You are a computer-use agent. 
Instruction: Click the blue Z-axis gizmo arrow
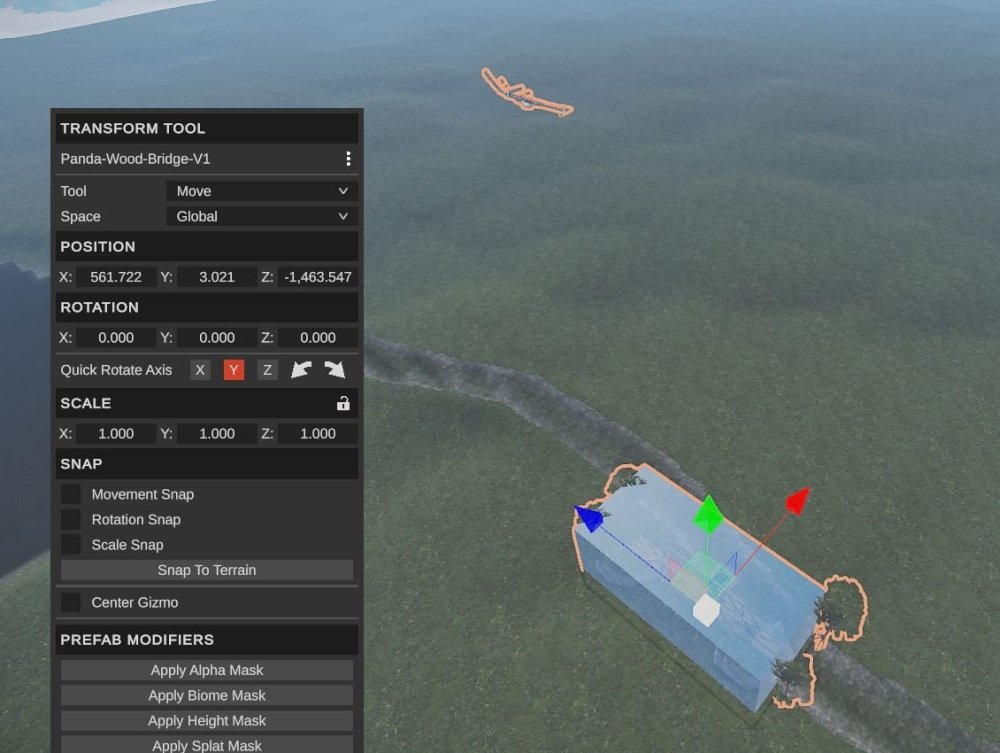[x=590, y=518]
